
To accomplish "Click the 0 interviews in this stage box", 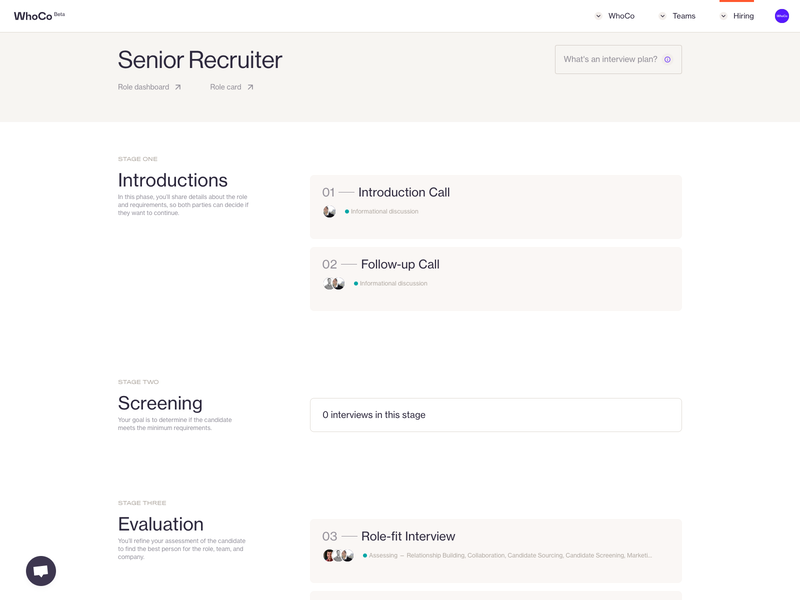I will [495, 415].
